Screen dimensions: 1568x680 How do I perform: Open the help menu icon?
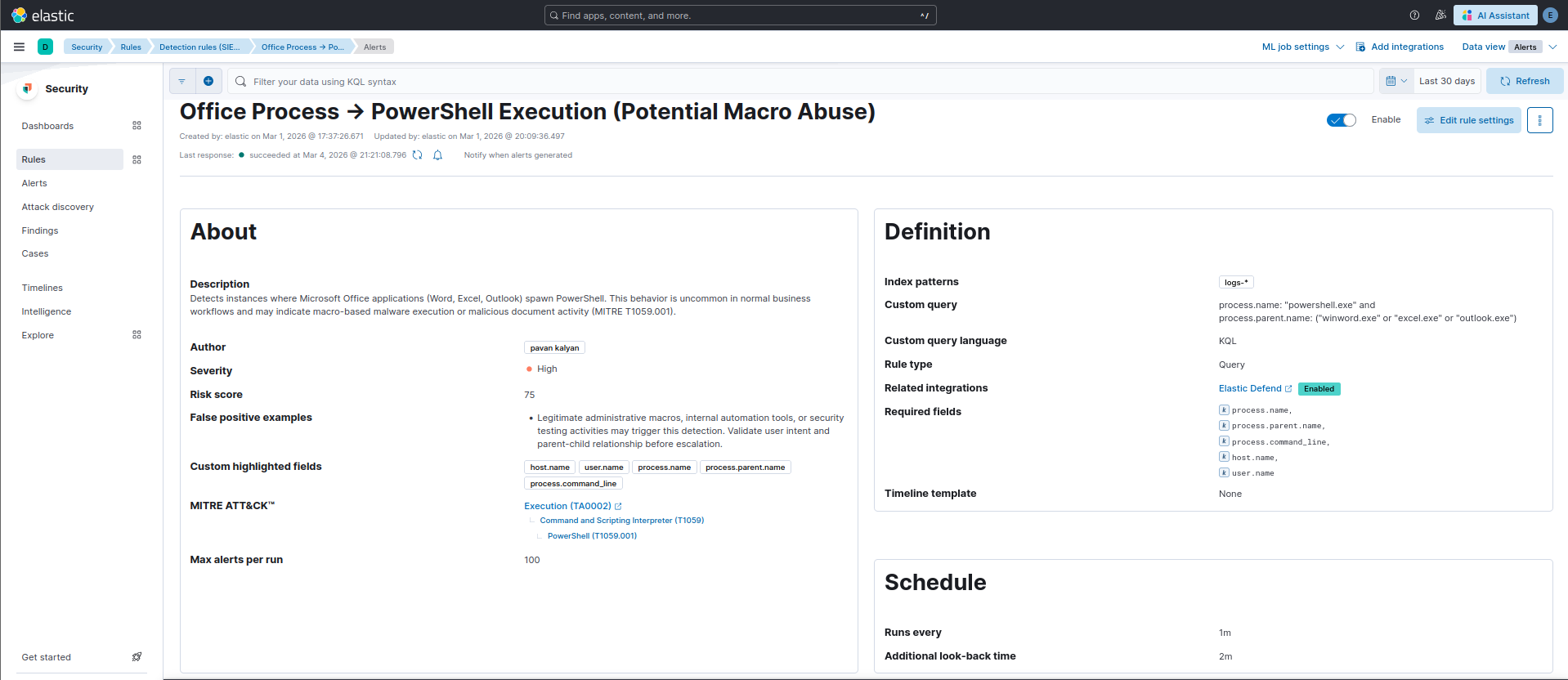pos(1414,16)
